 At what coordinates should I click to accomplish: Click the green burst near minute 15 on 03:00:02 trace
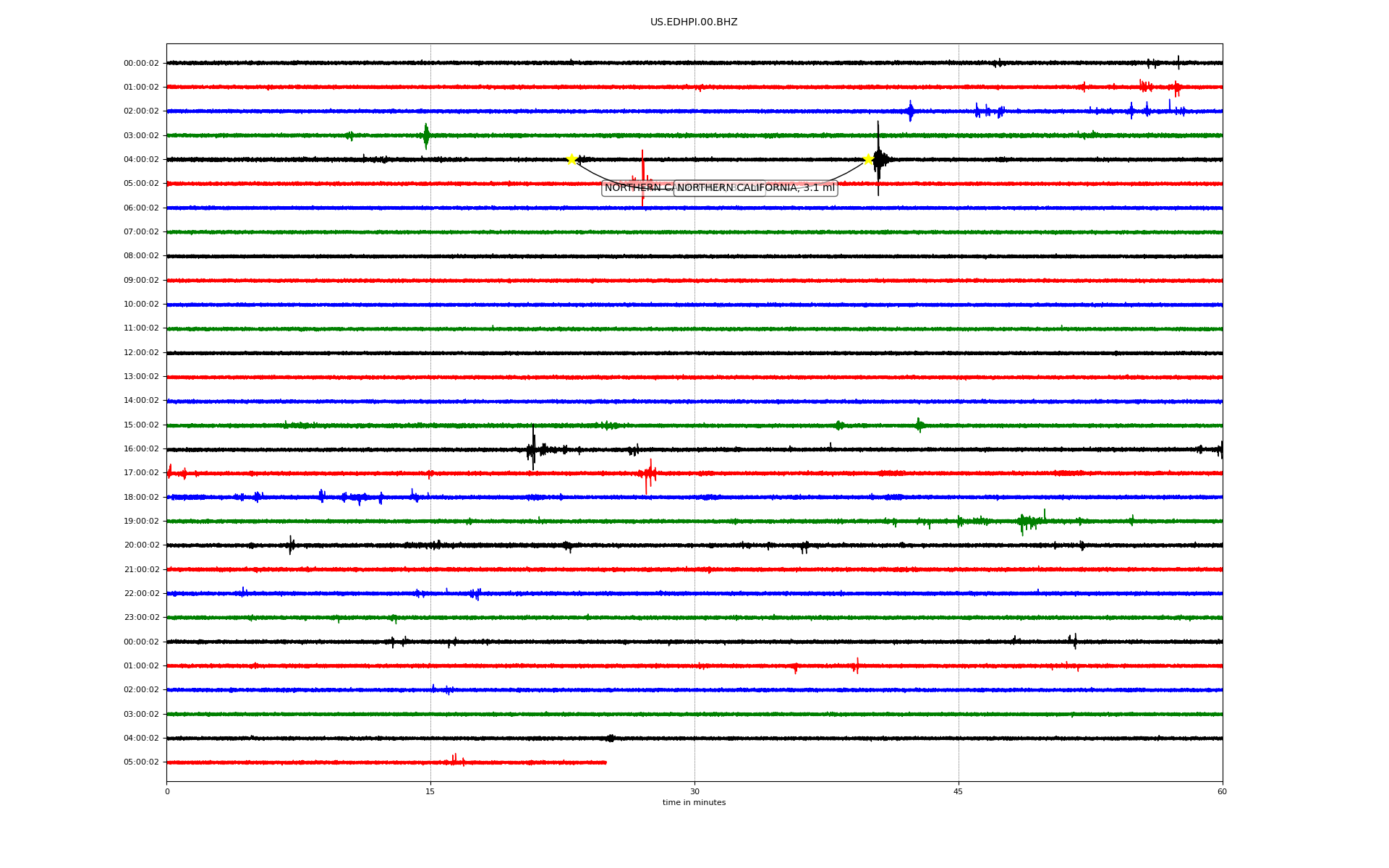tap(426, 135)
